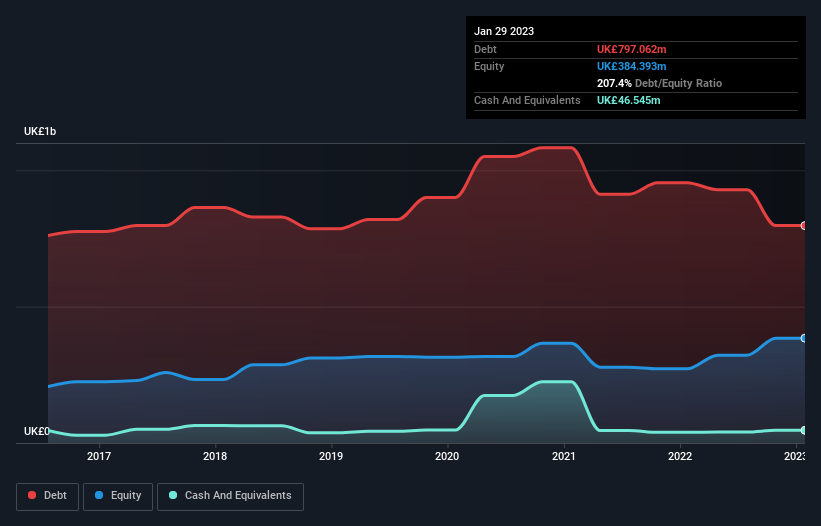Viewport: 821px width, 526px height.
Task: Click the UK£1b y-axis label
Action: [x=40, y=131]
